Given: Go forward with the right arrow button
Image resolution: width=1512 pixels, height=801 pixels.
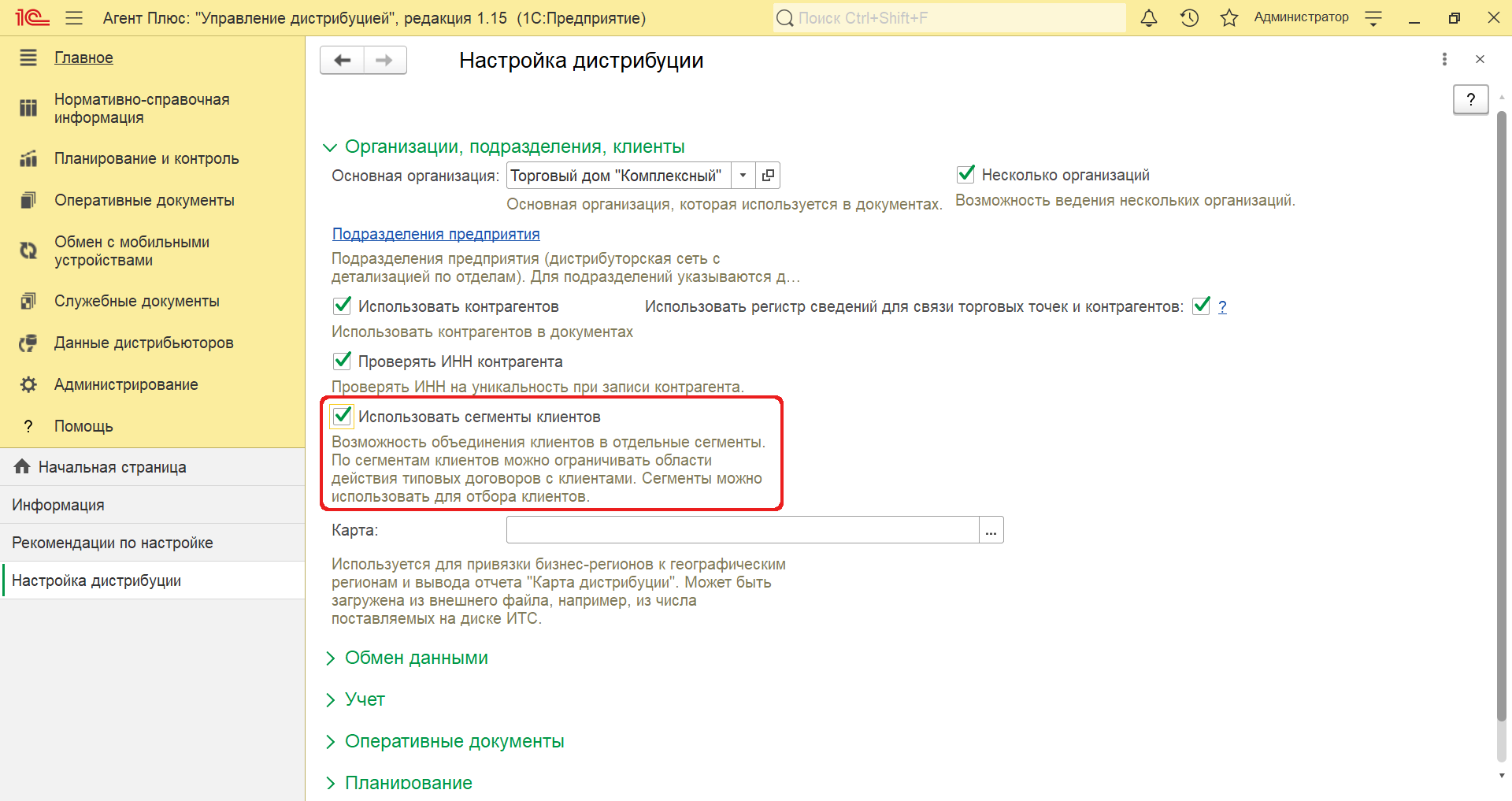Looking at the screenshot, I should [x=385, y=60].
